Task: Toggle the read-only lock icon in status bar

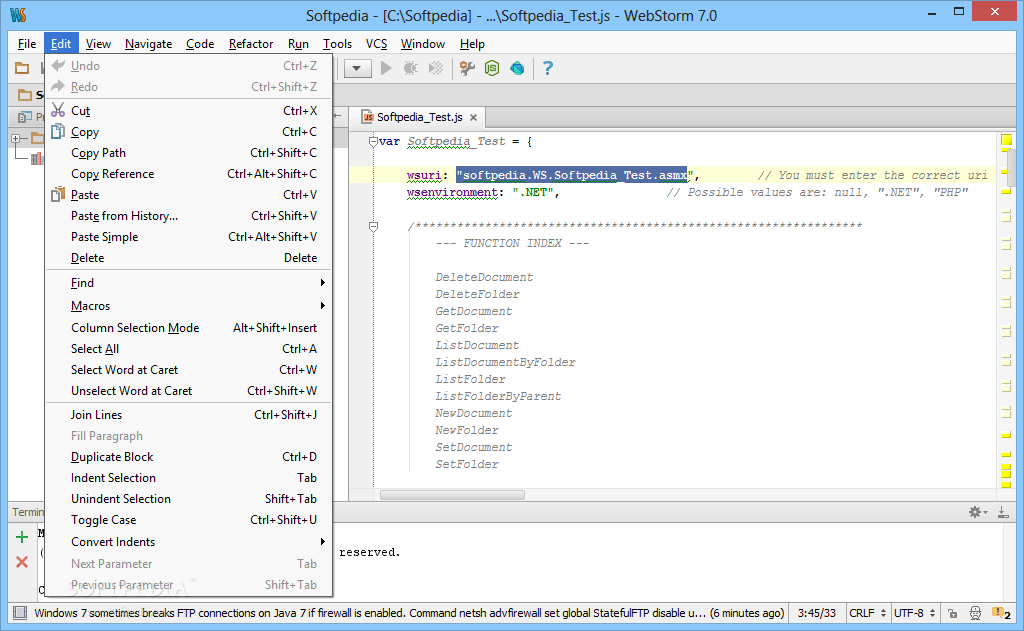Action: tap(953, 613)
